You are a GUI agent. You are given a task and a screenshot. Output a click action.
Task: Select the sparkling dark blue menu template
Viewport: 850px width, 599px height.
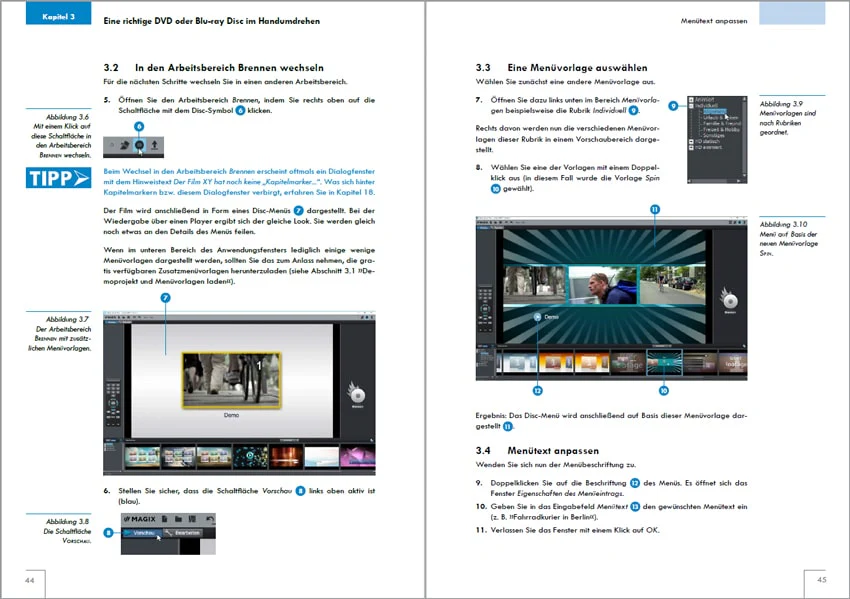pyautogui.click(x=250, y=456)
